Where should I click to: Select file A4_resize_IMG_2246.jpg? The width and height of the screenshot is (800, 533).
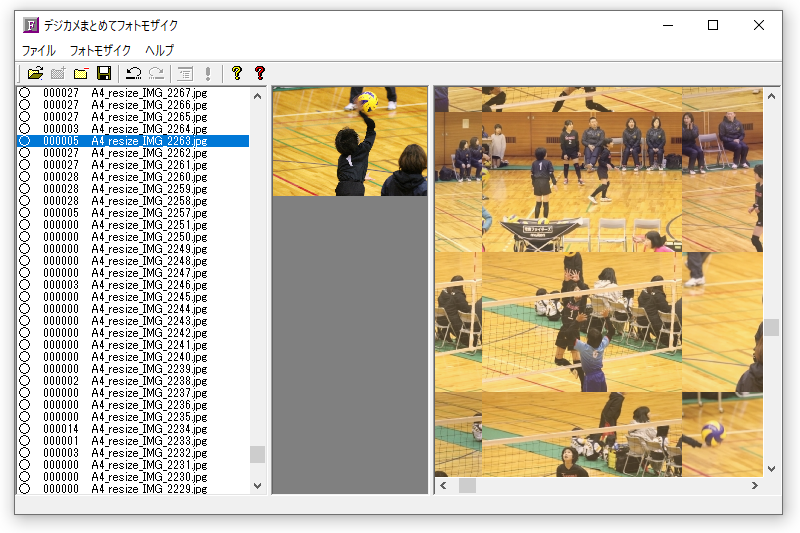[x=149, y=285]
